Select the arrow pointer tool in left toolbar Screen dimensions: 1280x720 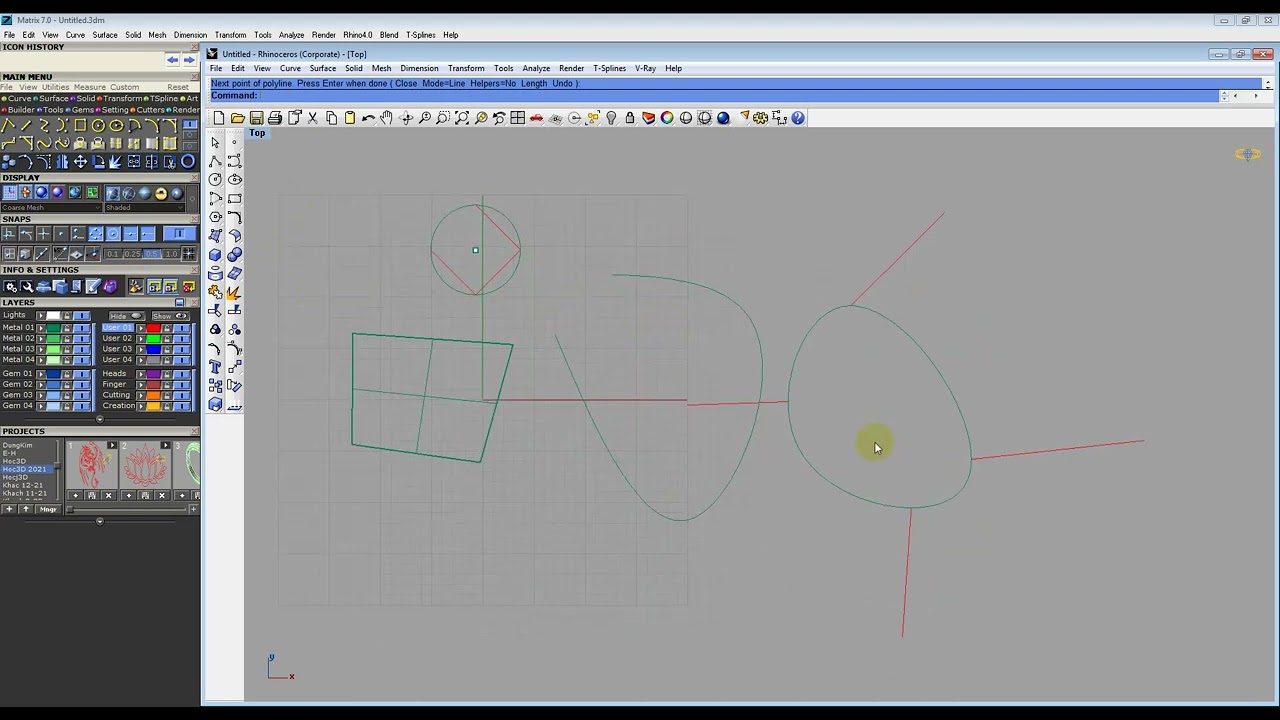tap(215, 143)
